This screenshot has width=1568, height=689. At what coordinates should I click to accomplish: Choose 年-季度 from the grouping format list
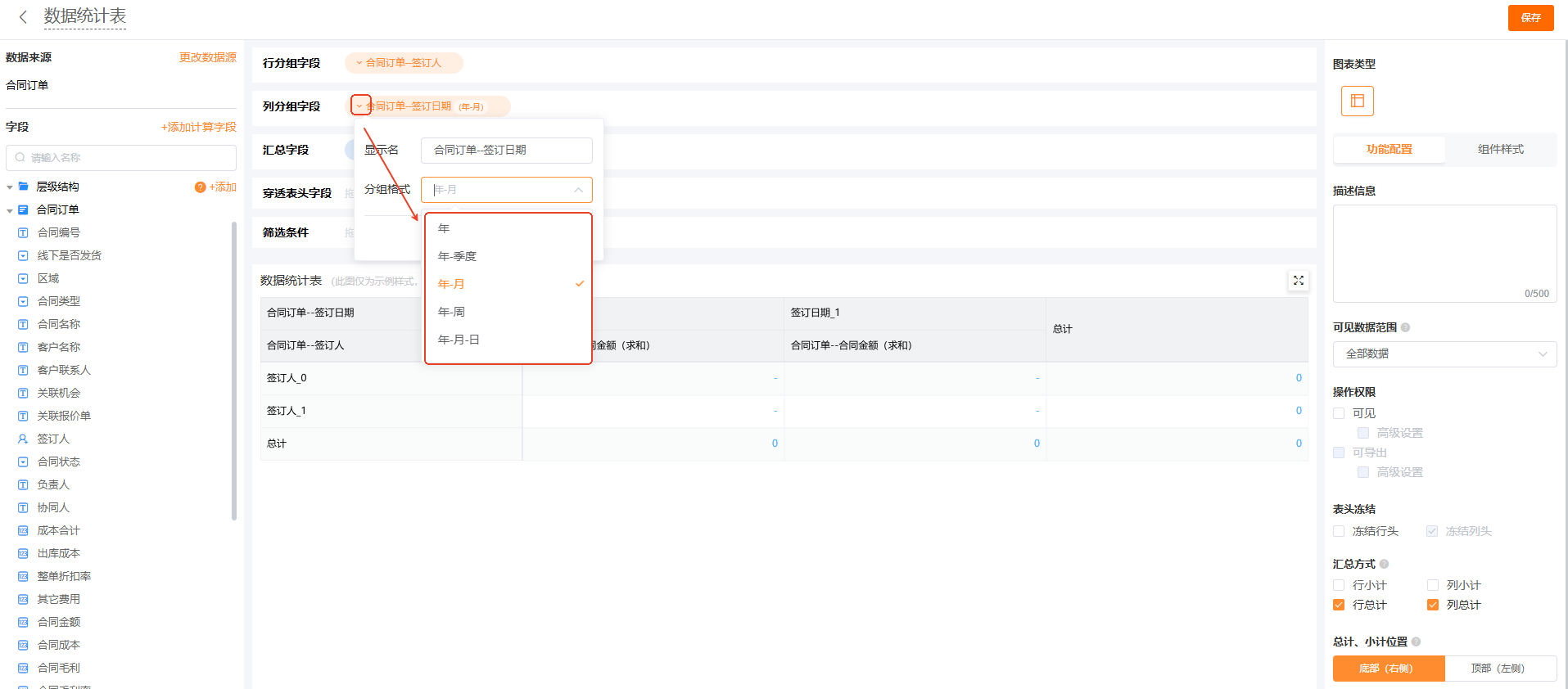(457, 256)
